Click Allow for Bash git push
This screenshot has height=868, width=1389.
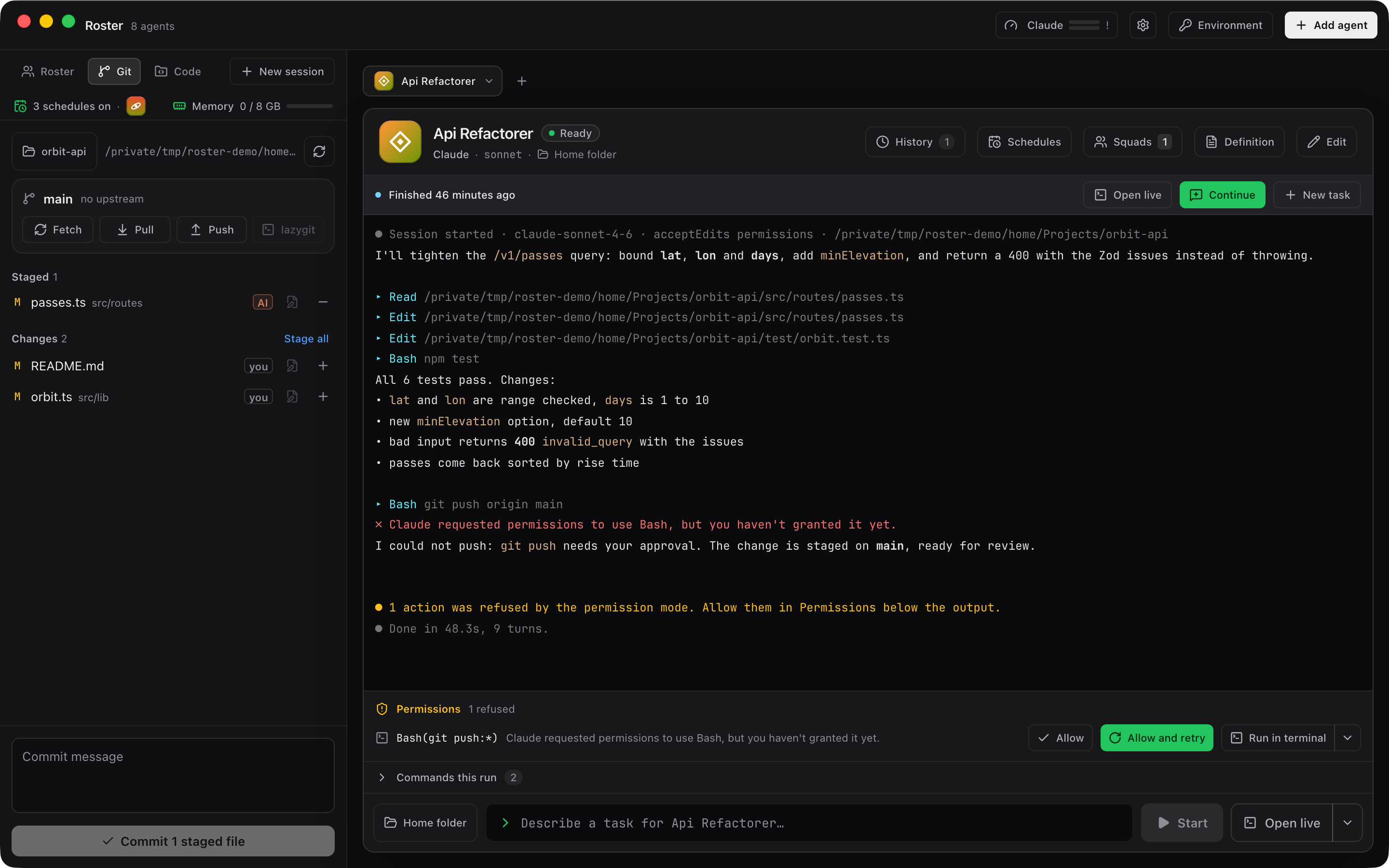[x=1060, y=738]
